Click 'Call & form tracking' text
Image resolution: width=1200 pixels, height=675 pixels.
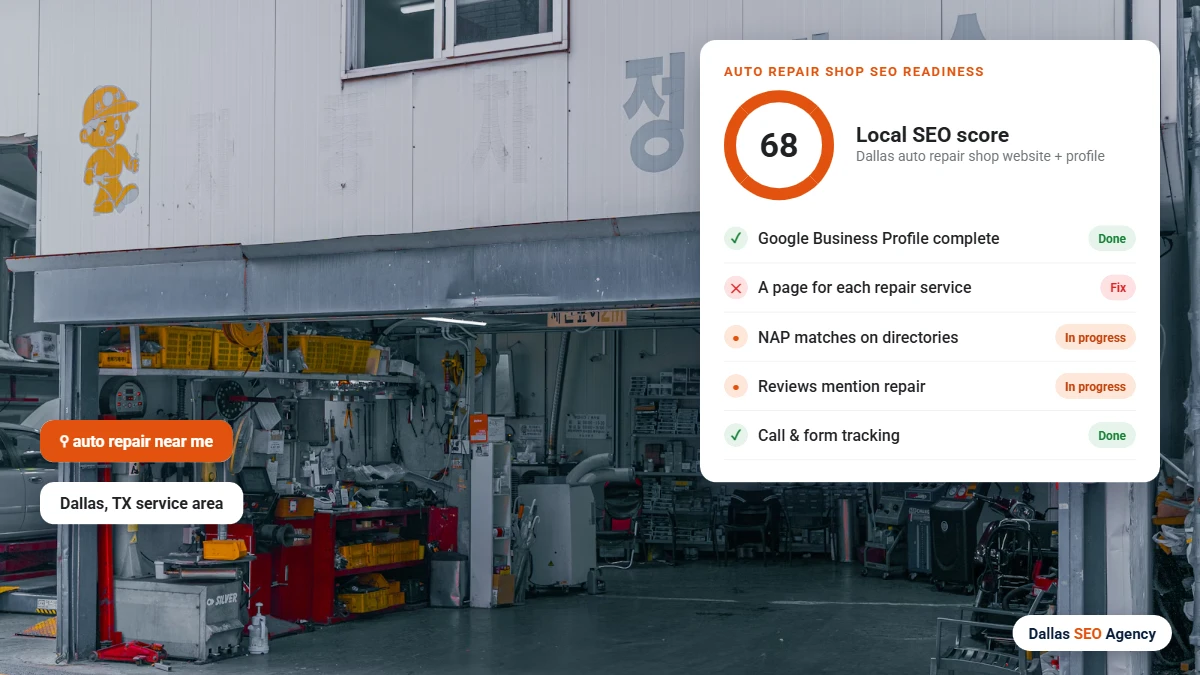[x=828, y=435]
